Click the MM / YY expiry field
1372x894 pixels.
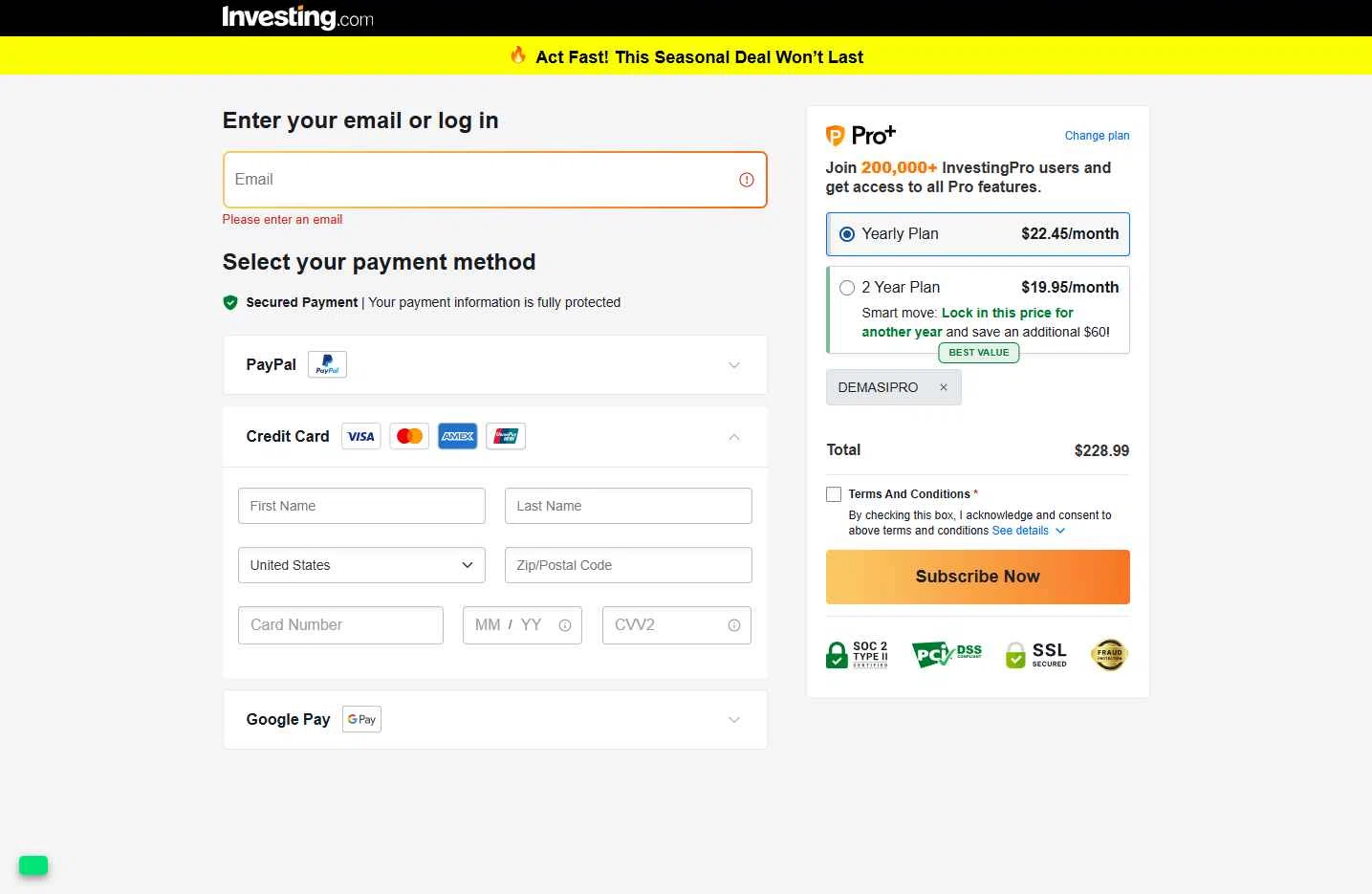[x=522, y=625]
